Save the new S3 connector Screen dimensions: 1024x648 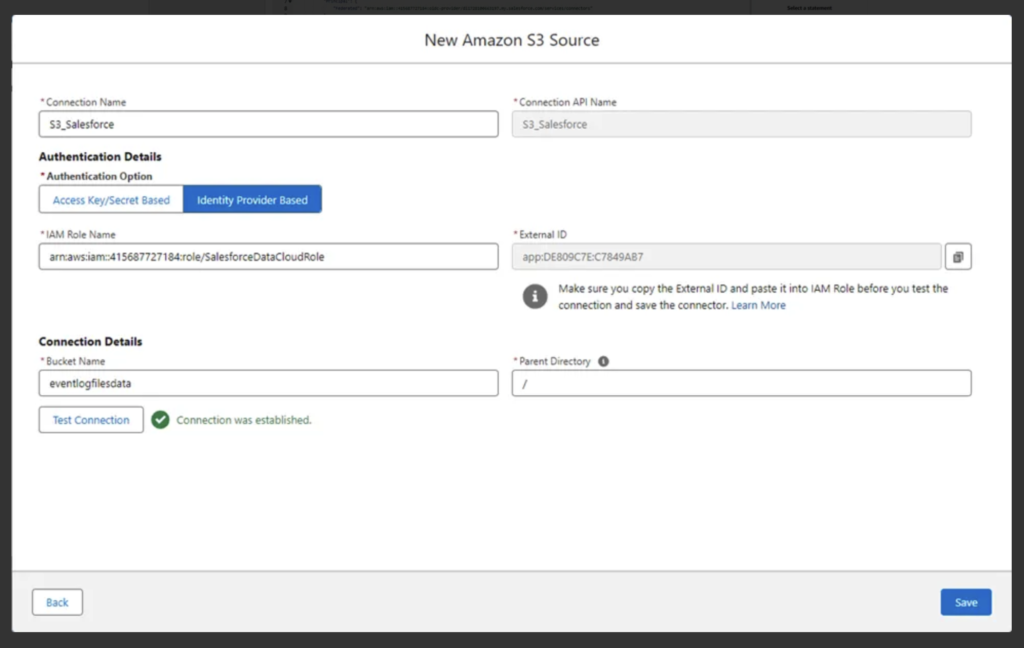click(x=965, y=602)
